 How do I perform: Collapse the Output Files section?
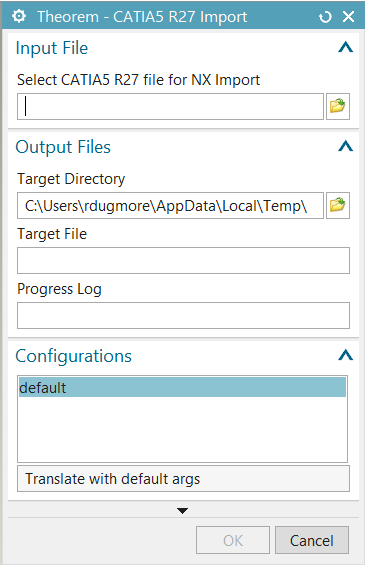tap(346, 146)
